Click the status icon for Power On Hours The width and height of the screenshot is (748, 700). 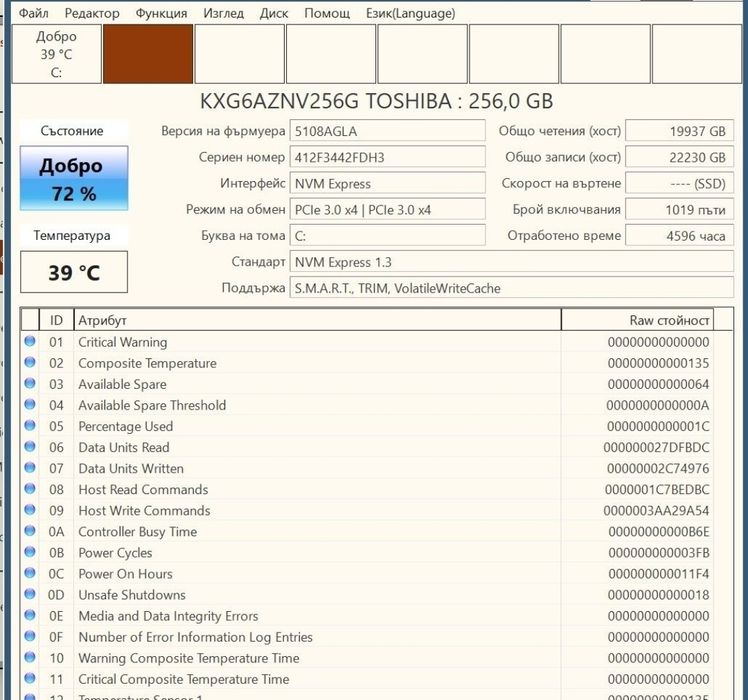[30, 573]
